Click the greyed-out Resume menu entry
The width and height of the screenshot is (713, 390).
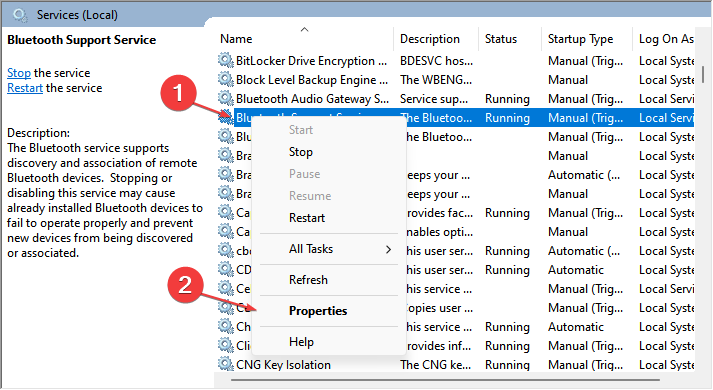coord(310,196)
